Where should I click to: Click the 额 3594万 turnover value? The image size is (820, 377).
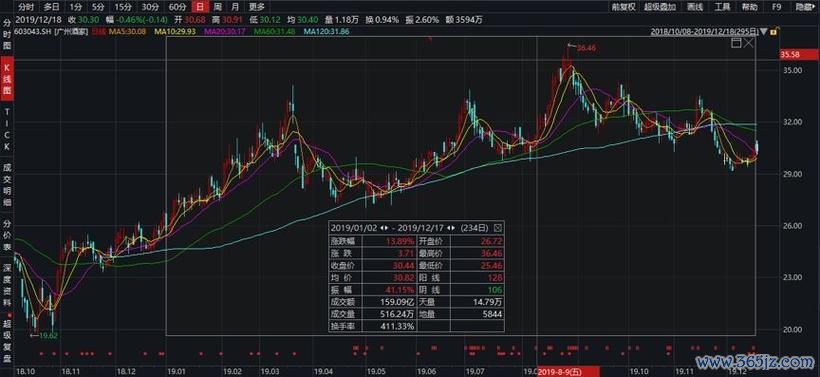pos(463,20)
